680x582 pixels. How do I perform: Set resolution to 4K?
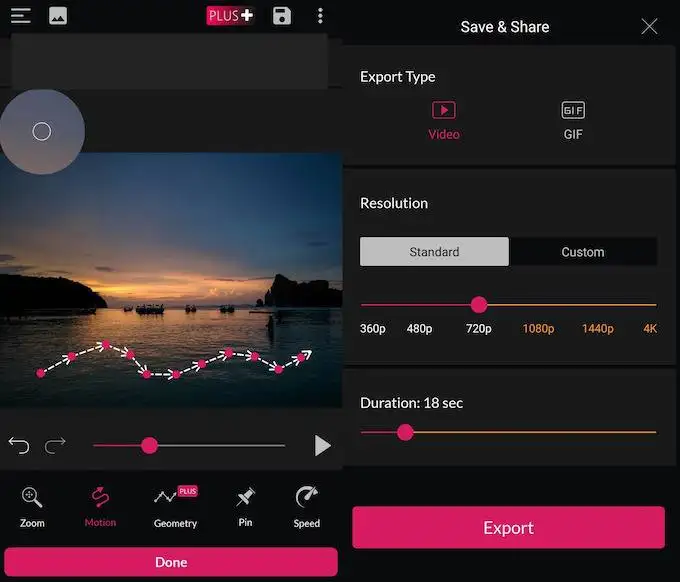(650, 329)
